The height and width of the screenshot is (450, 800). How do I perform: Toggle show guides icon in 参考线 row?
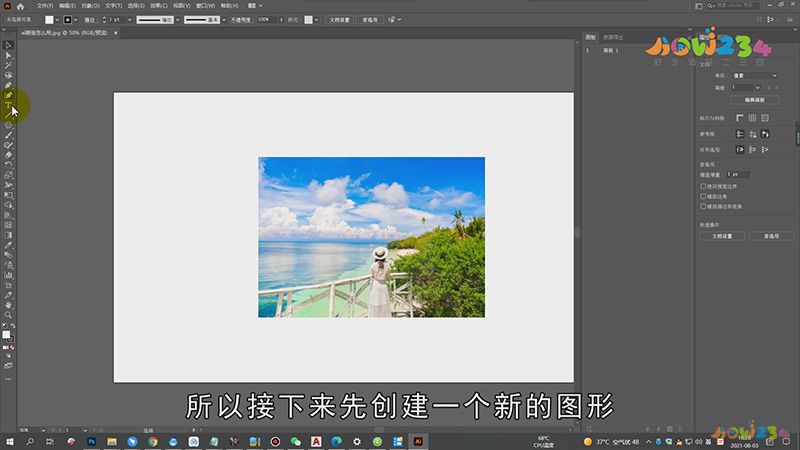click(740, 134)
